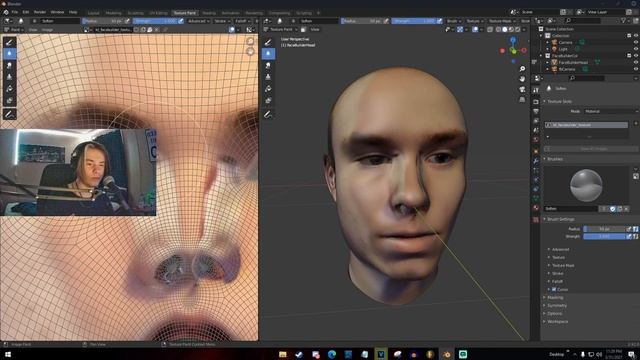Toggle strength pressure sensitivity in properties panel
The width and height of the screenshot is (640, 360).
coord(629,236)
